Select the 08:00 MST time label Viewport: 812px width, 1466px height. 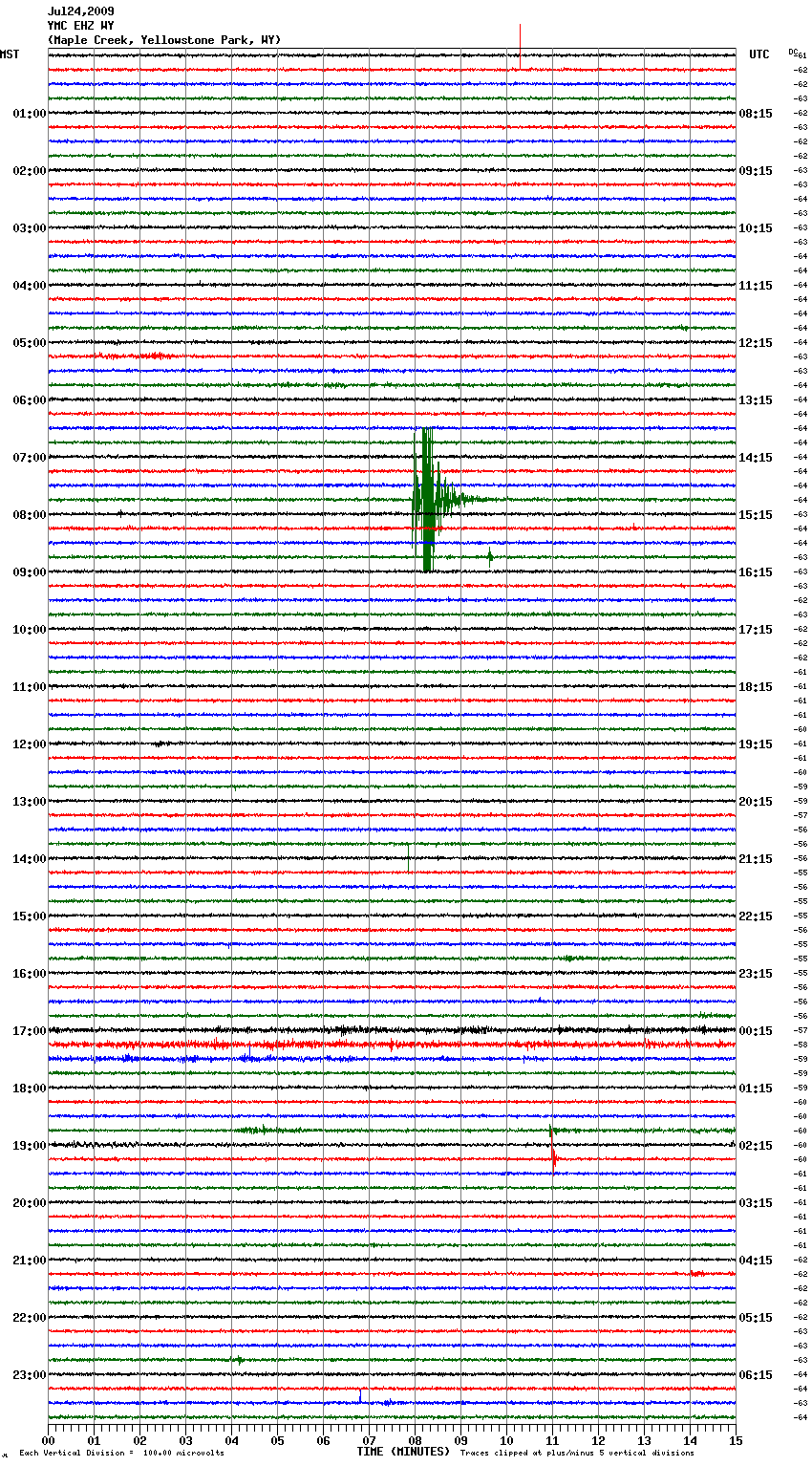coord(30,515)
